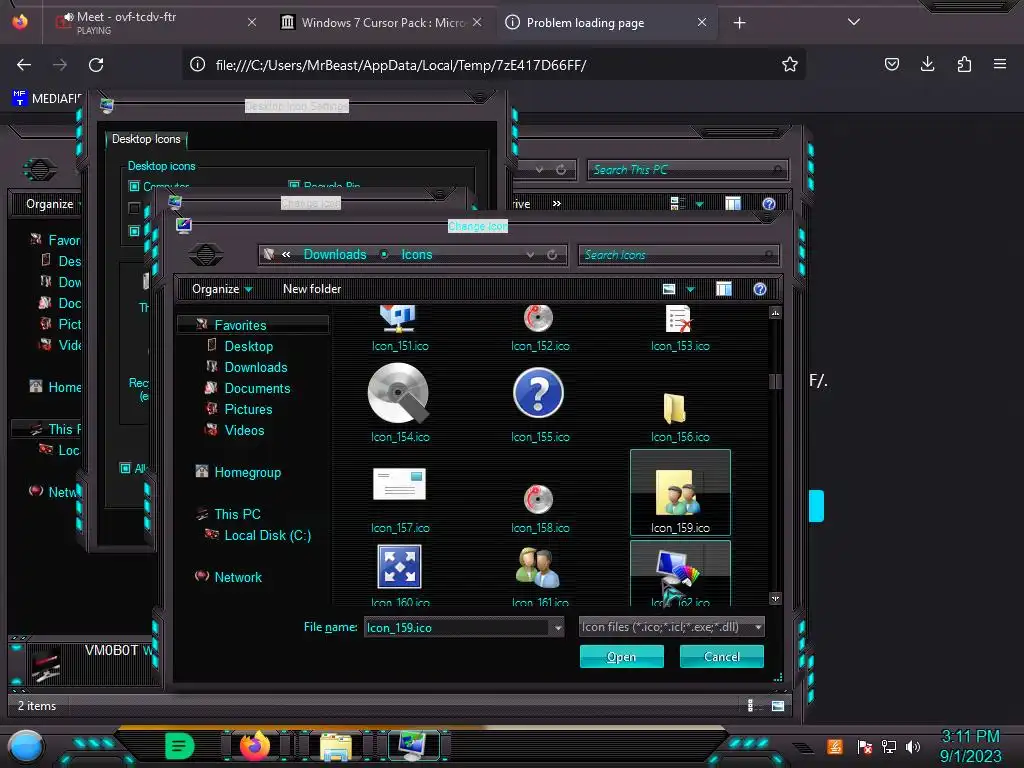This screenshot has height=768, width=1024.
Task: Open Organize menu in background This PC window
Action: point(52,204)
